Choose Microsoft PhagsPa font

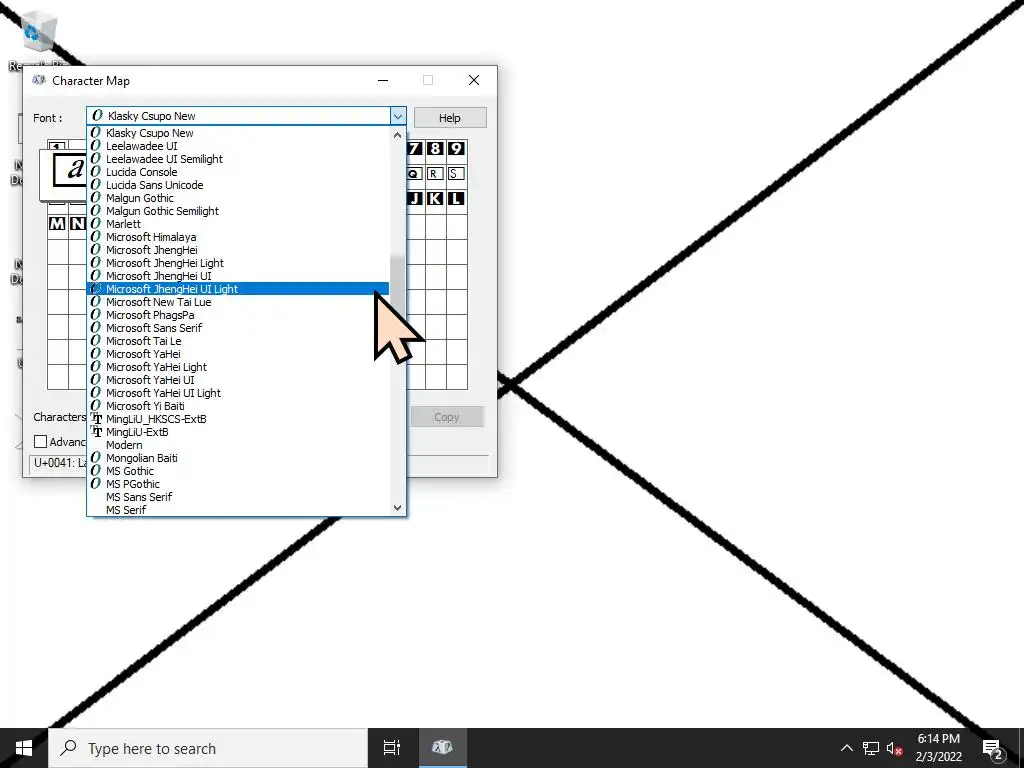tap(238, 315)
